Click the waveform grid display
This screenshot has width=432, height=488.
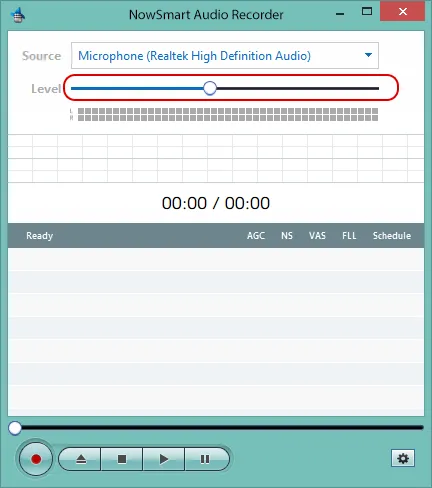point(216,158)
